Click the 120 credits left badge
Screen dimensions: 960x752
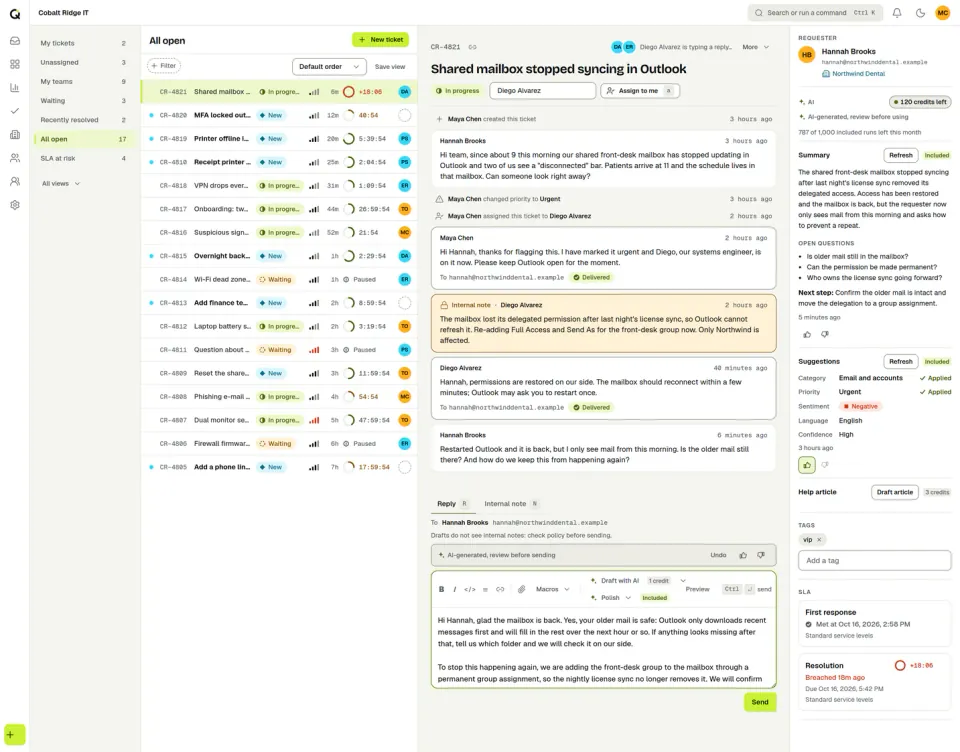pyautogui.click(x=920, y=102)
